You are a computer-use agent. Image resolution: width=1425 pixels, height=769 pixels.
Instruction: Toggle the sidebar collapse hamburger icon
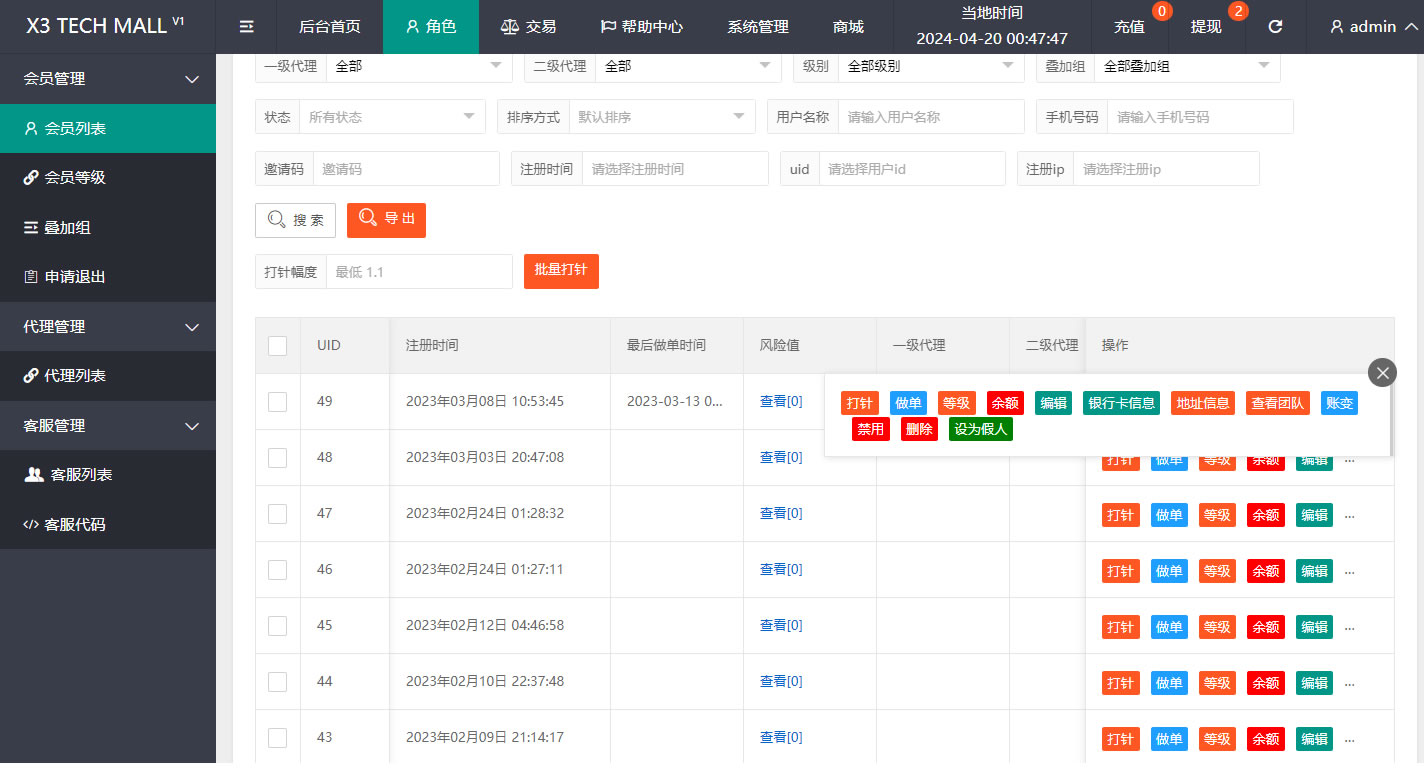click(247, 27)
